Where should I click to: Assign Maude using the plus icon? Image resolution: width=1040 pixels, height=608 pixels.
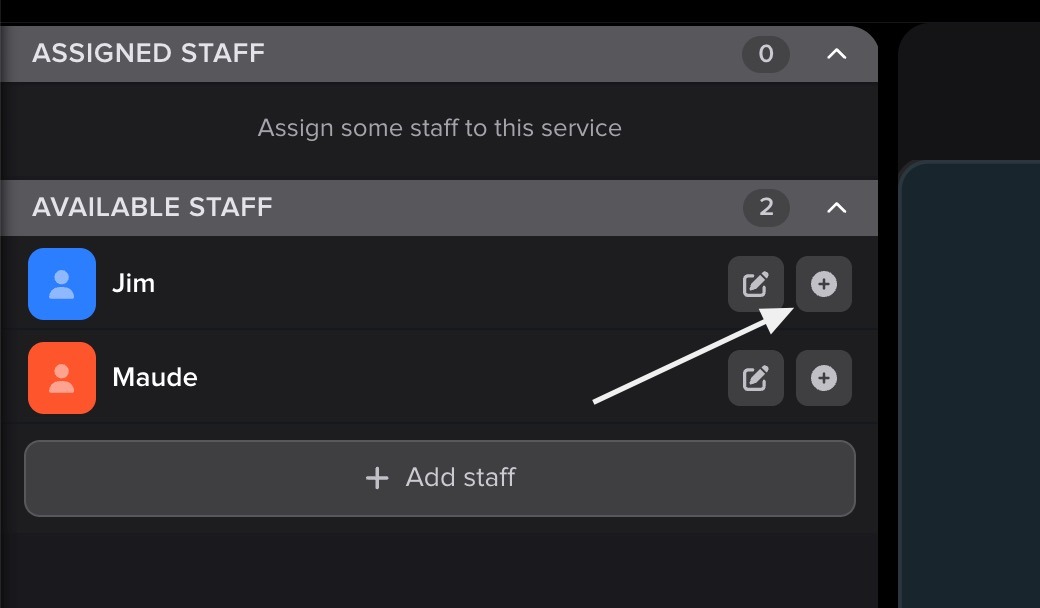(823, 378)
